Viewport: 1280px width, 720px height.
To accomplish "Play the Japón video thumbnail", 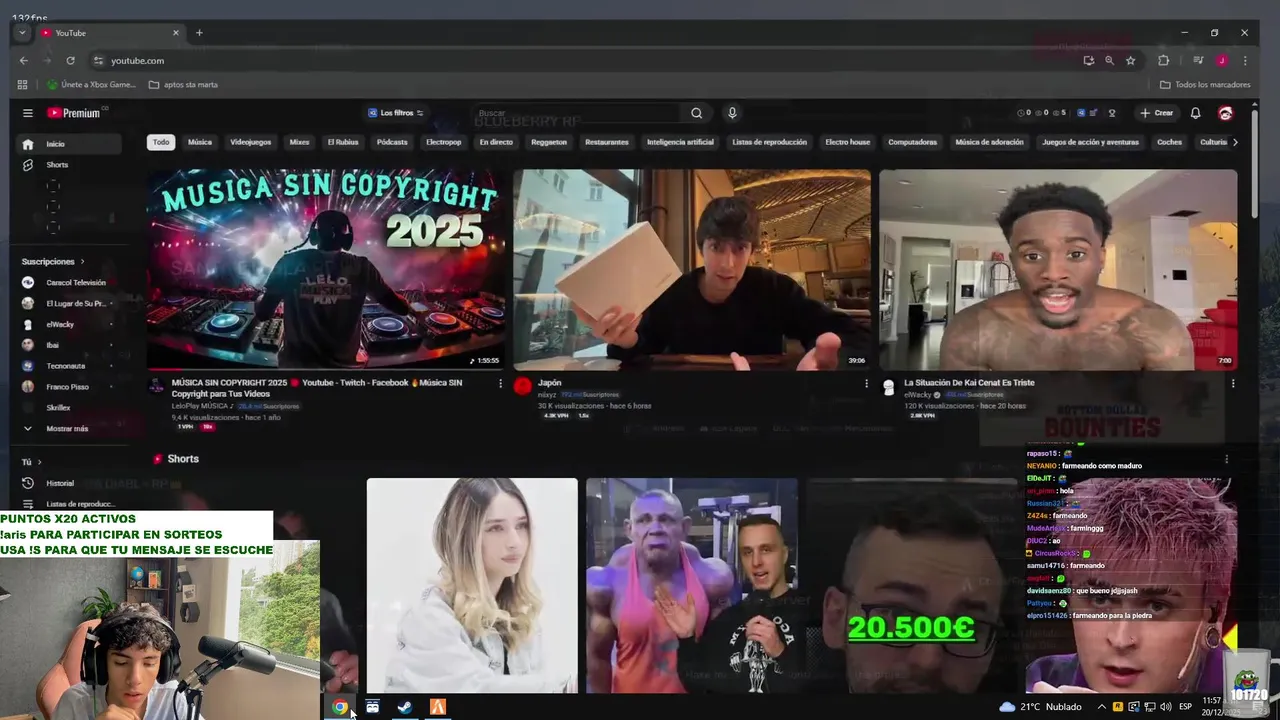I will [x=692, y=270].
